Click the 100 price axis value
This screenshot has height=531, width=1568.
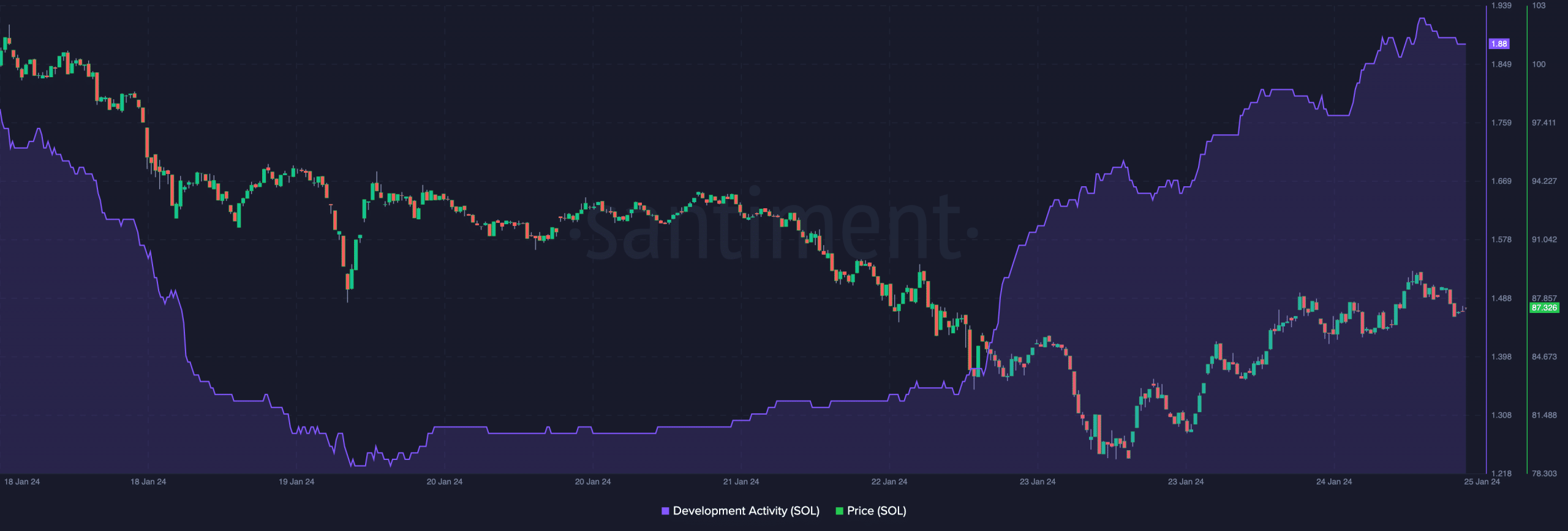(1539, 64)
